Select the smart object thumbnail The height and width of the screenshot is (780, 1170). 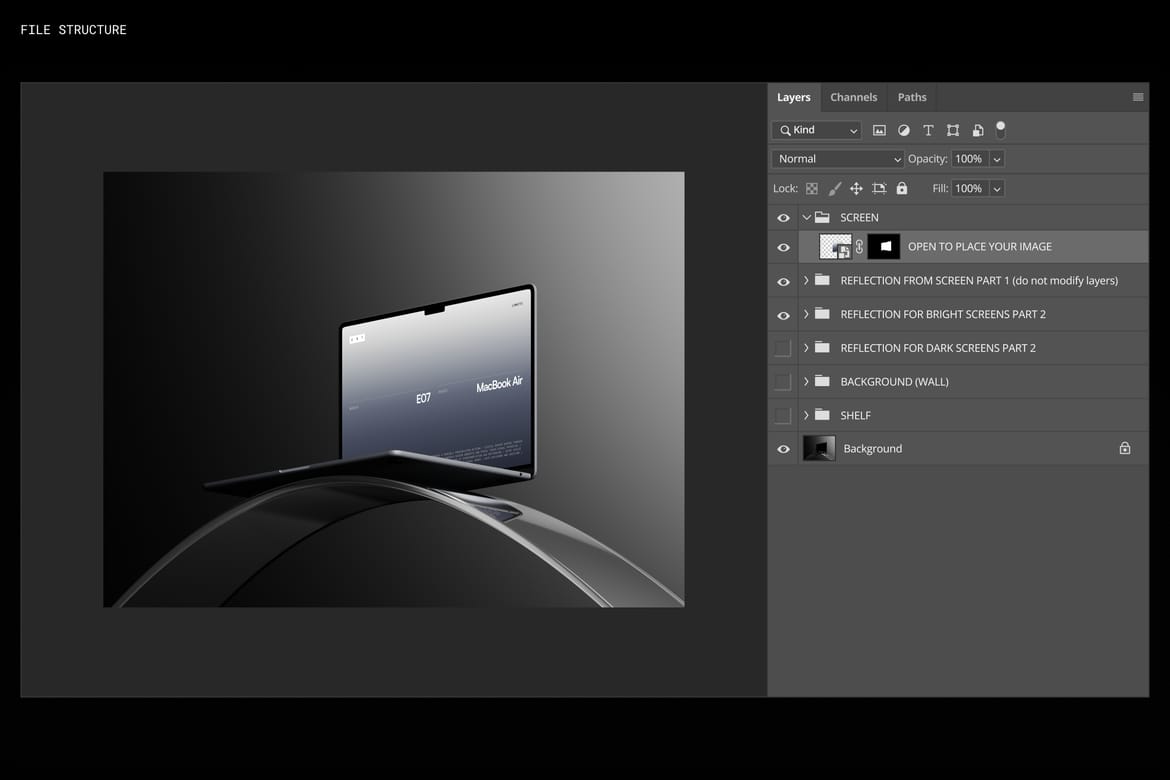[835, 246]
